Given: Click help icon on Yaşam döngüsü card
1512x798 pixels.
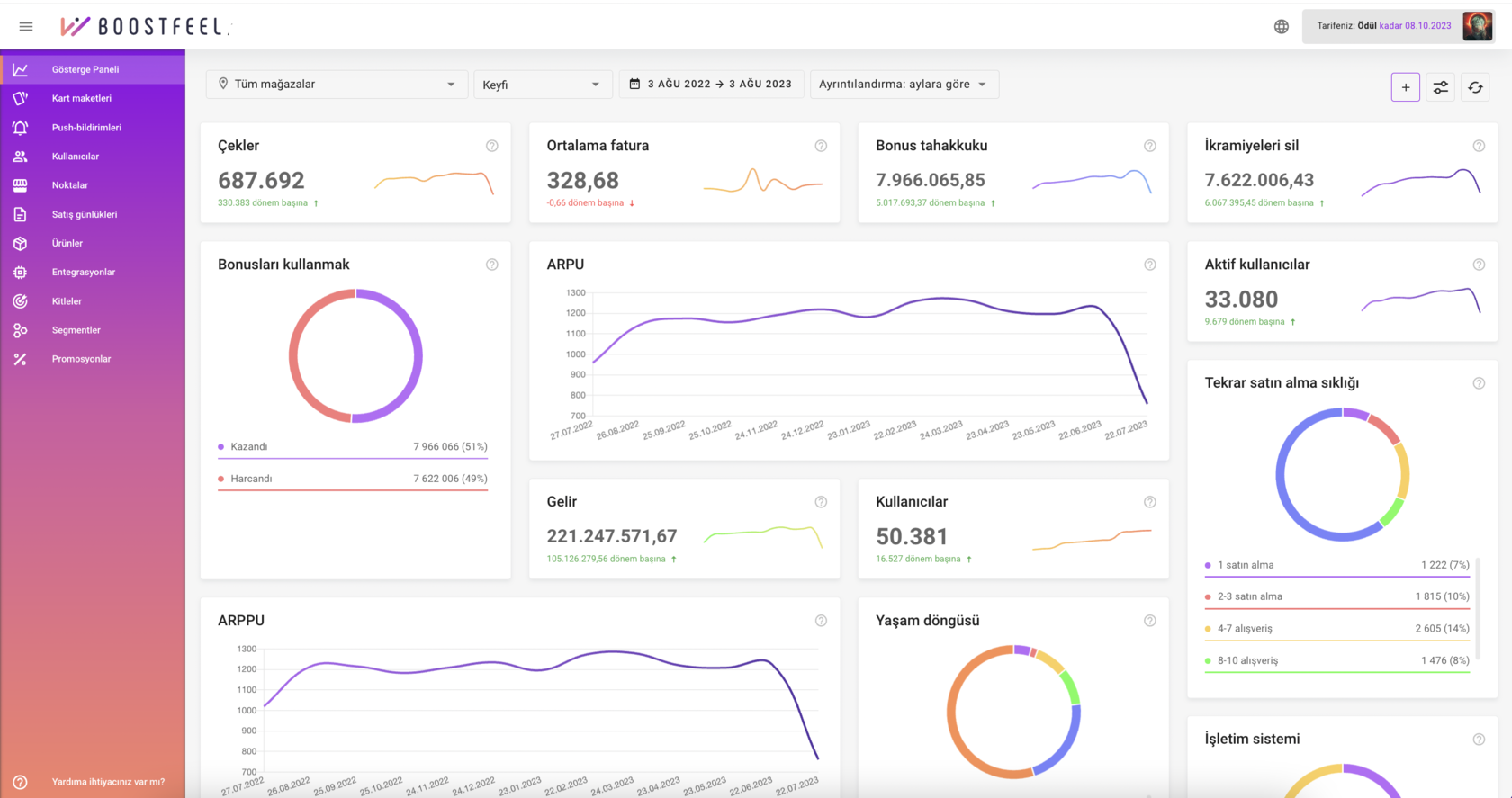Looking at the screenshot, I should 1150,621.
